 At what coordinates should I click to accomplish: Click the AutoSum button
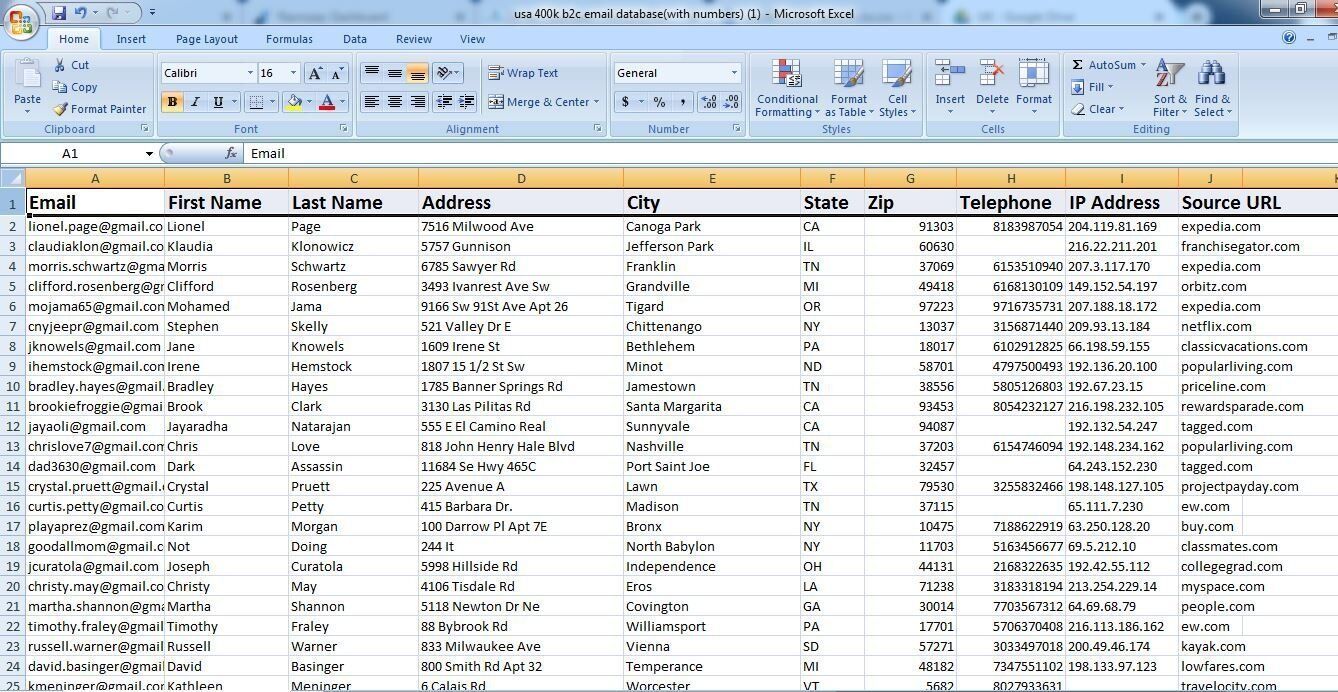pyautogui.click(x=1103, y=65)
